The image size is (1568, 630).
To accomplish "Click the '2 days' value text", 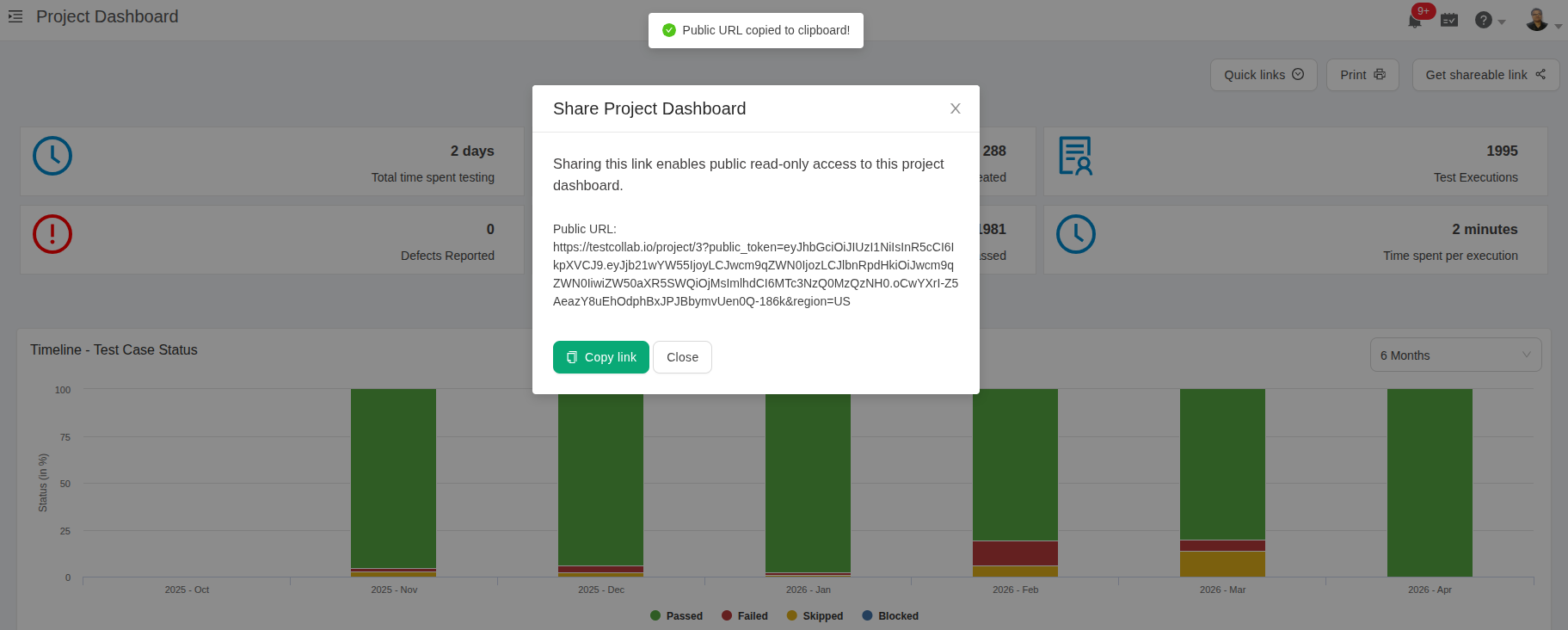I will (472, 151).
